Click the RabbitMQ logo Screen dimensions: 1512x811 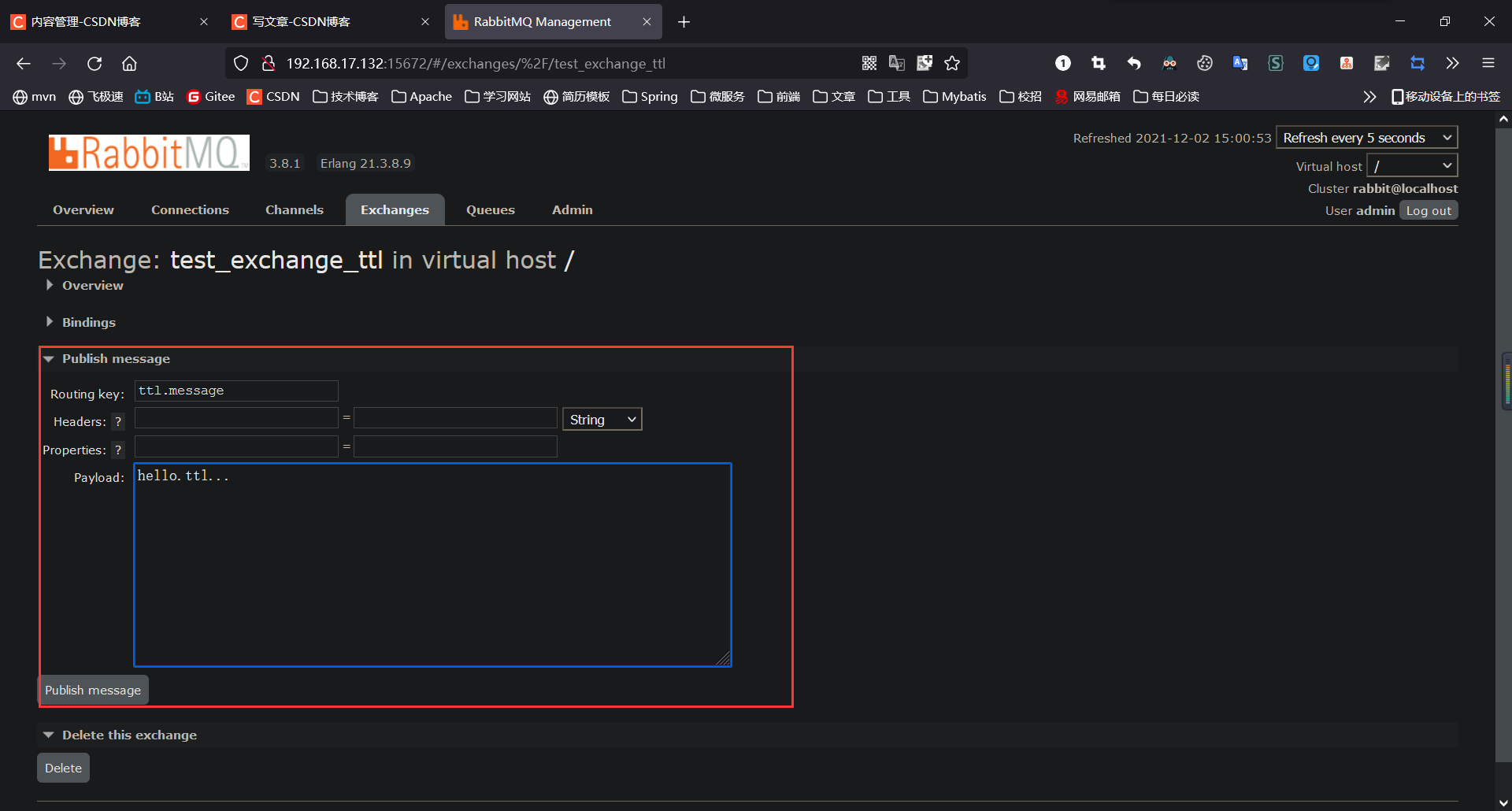149,153
